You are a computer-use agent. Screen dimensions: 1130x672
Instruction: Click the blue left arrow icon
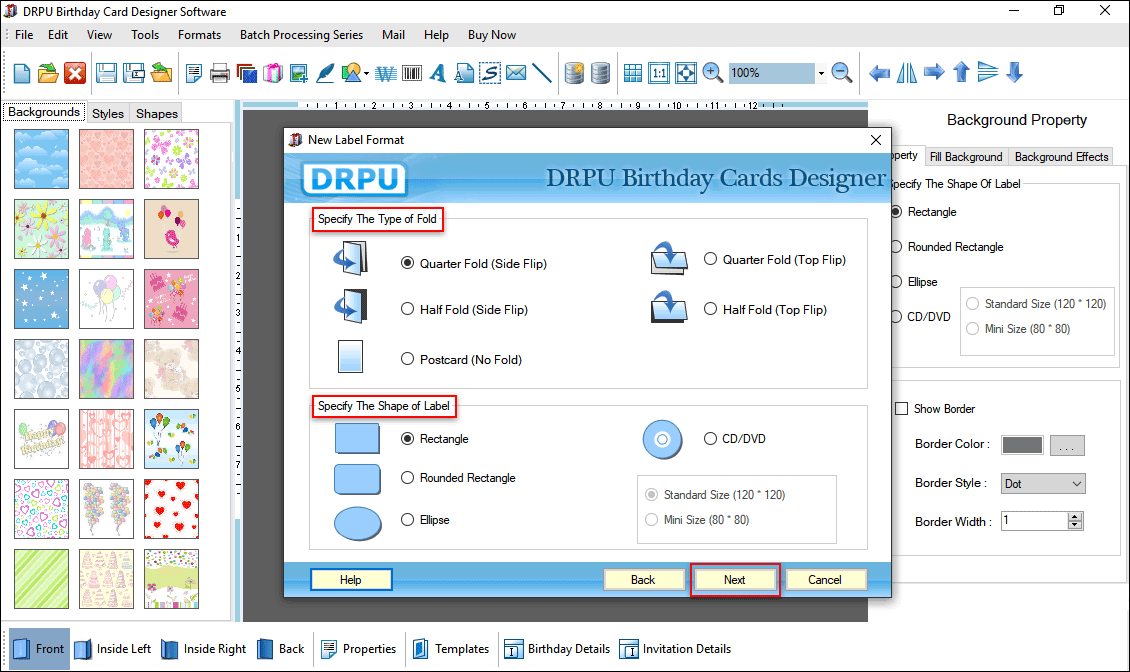pyautogui.click(x=879, y=73)
